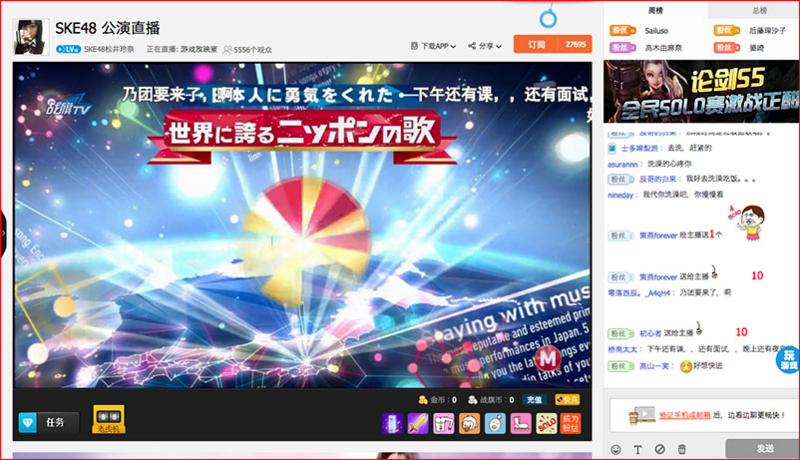Viewport: 800px width, 460px height.
Task: Open the streamer avatar thumbnail
Action: tap(31, 37)
